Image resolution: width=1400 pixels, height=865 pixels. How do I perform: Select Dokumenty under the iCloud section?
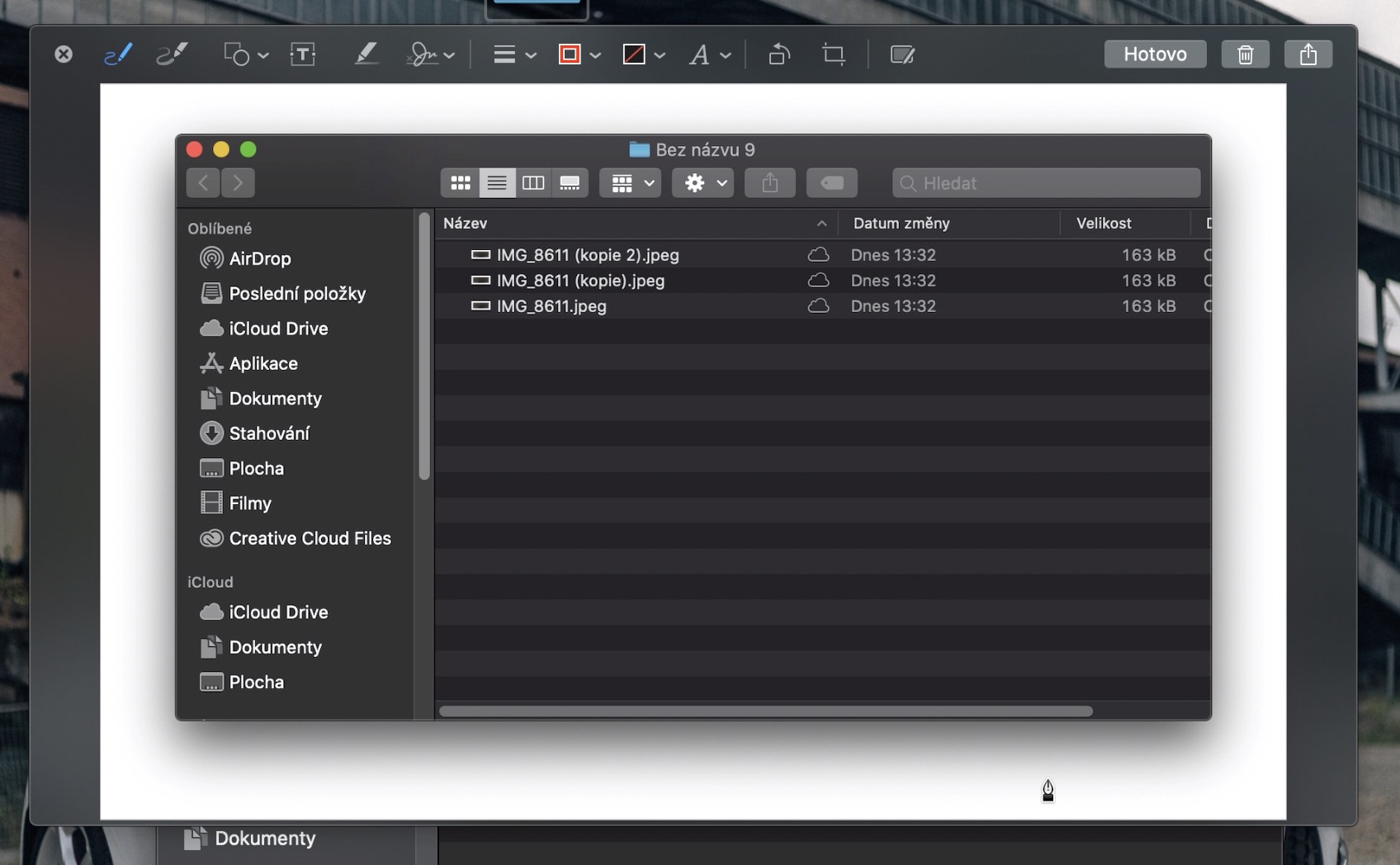261,647
